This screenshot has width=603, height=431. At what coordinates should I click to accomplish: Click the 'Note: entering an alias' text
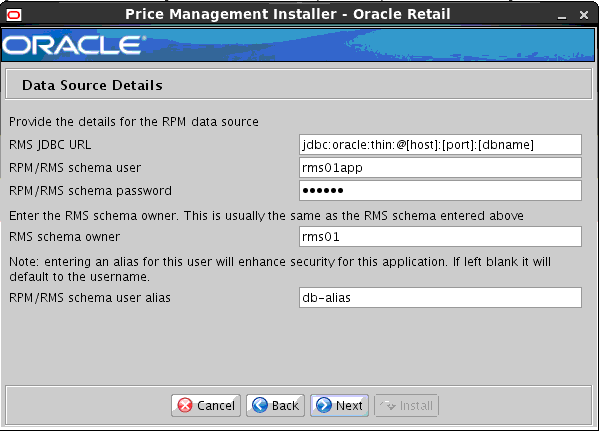tap(280, 269)
